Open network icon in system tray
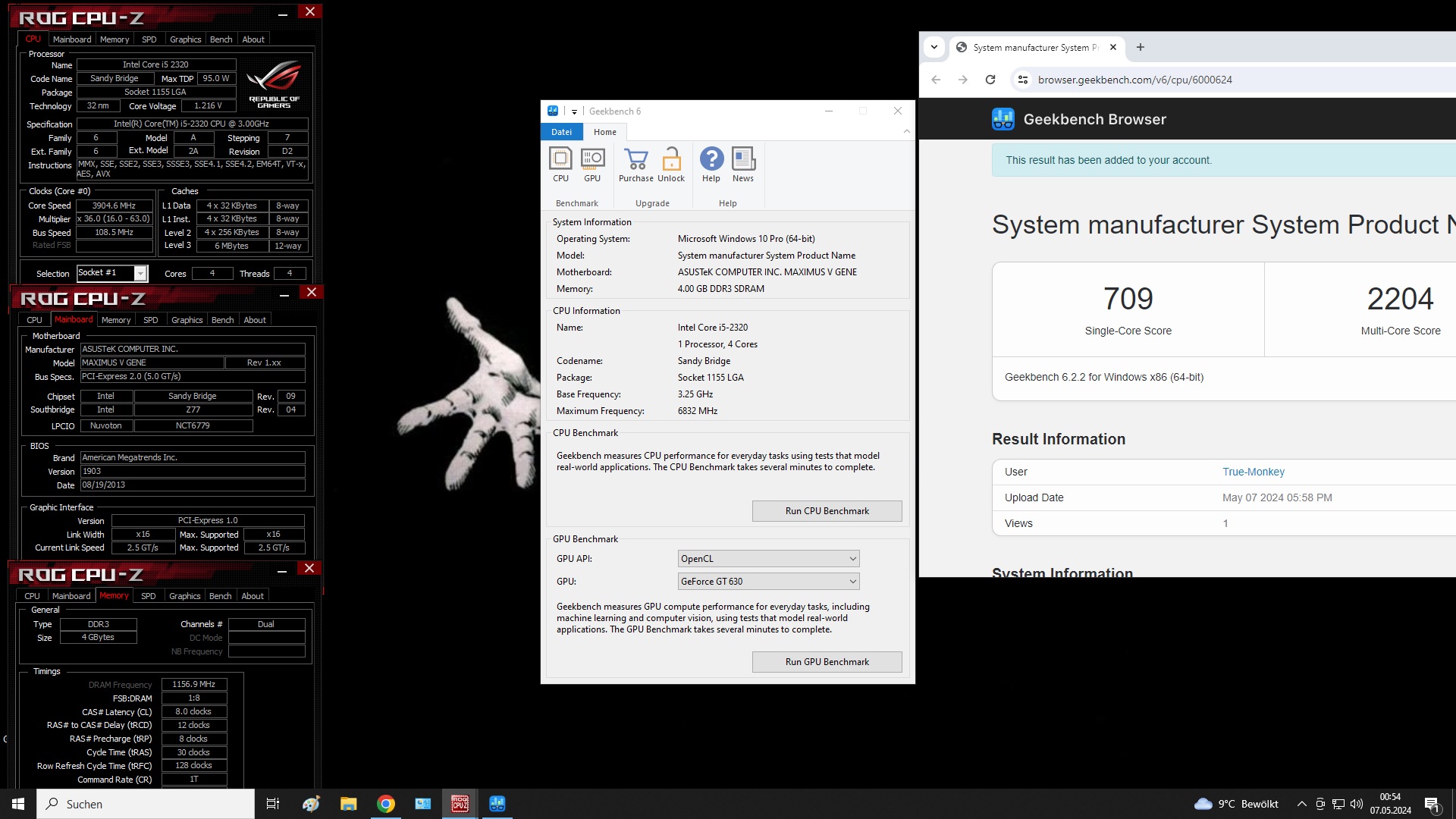1456x819 pixels. pyautogui.click(x=1338, y=804)
